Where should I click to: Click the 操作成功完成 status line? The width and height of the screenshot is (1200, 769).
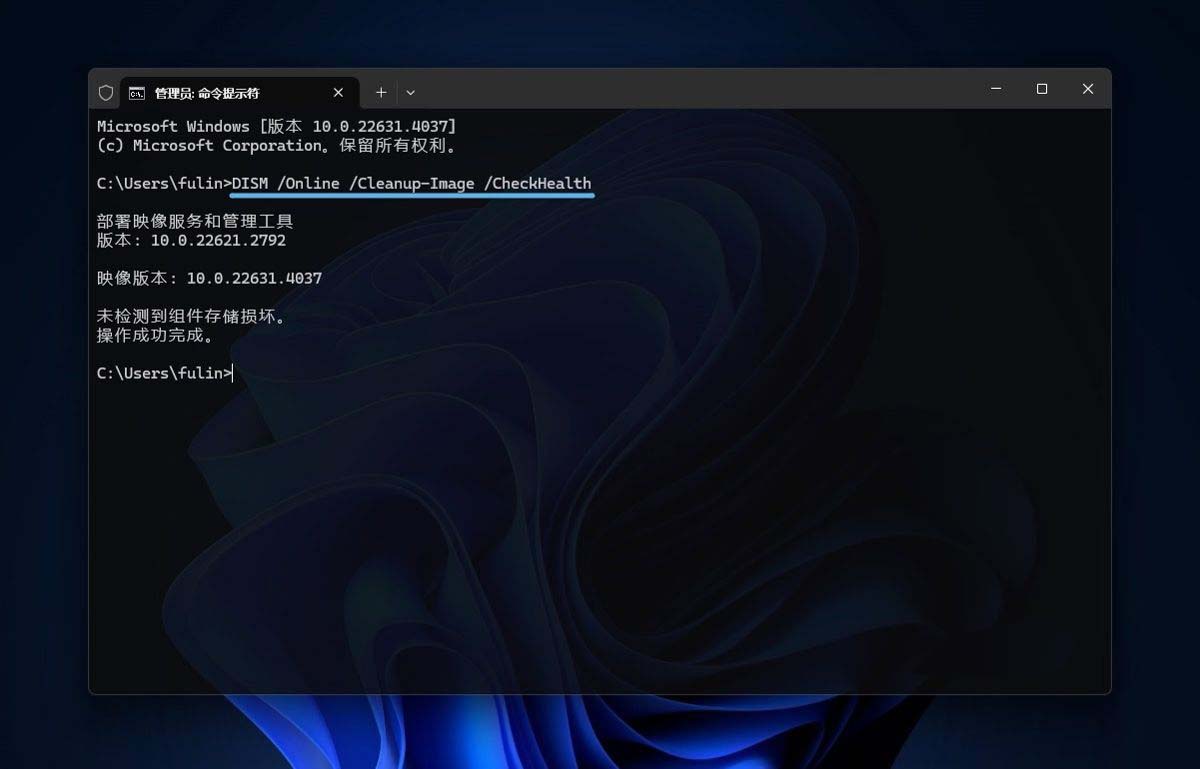coord(155,335)
